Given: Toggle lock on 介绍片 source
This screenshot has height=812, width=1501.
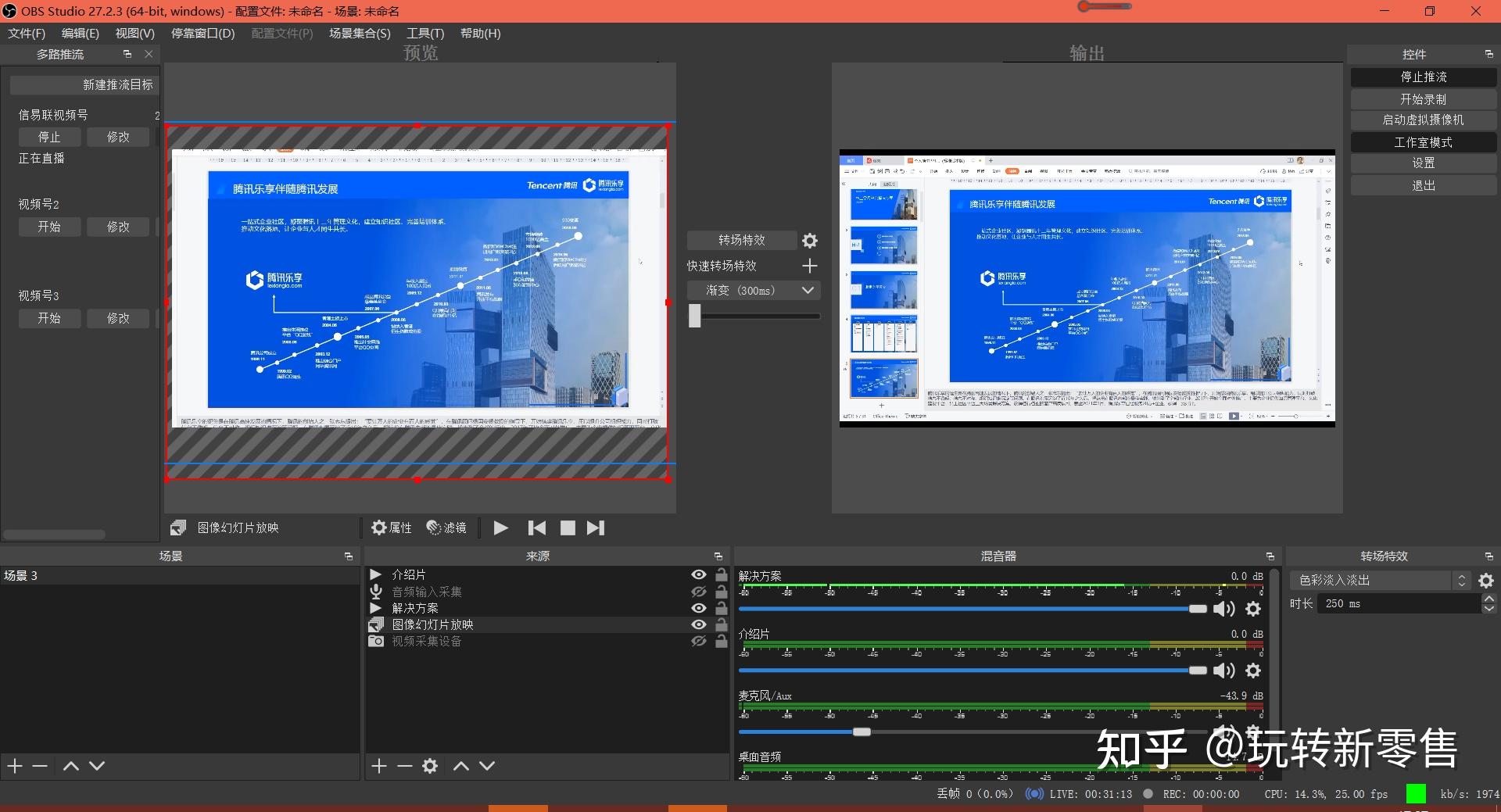Looking at the screenshot, I should tap(722, 574).
